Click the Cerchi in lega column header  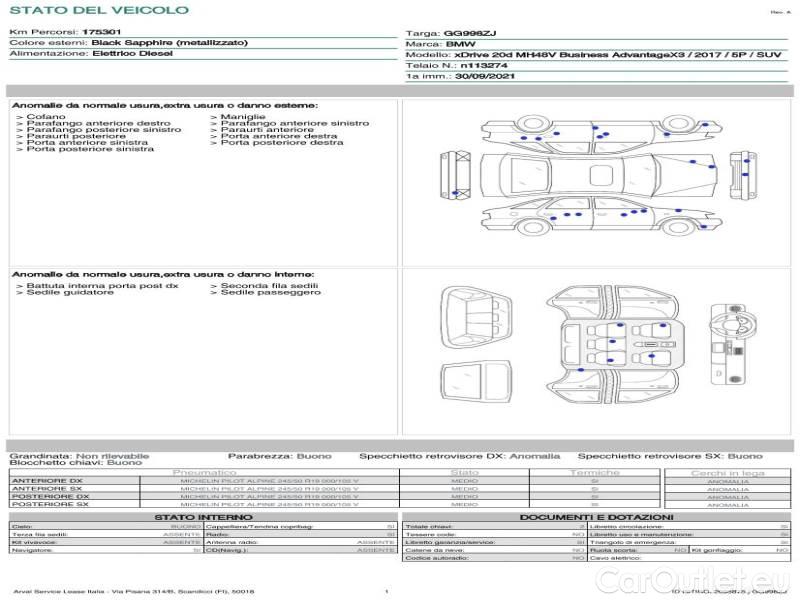(x=727, y=471)
